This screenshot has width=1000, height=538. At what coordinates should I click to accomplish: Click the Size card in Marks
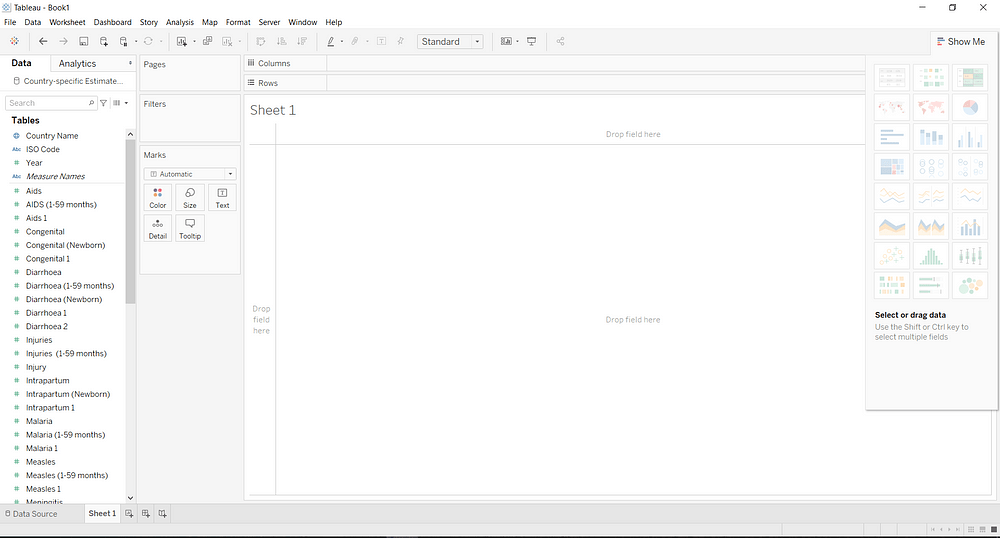coord(190,197)
